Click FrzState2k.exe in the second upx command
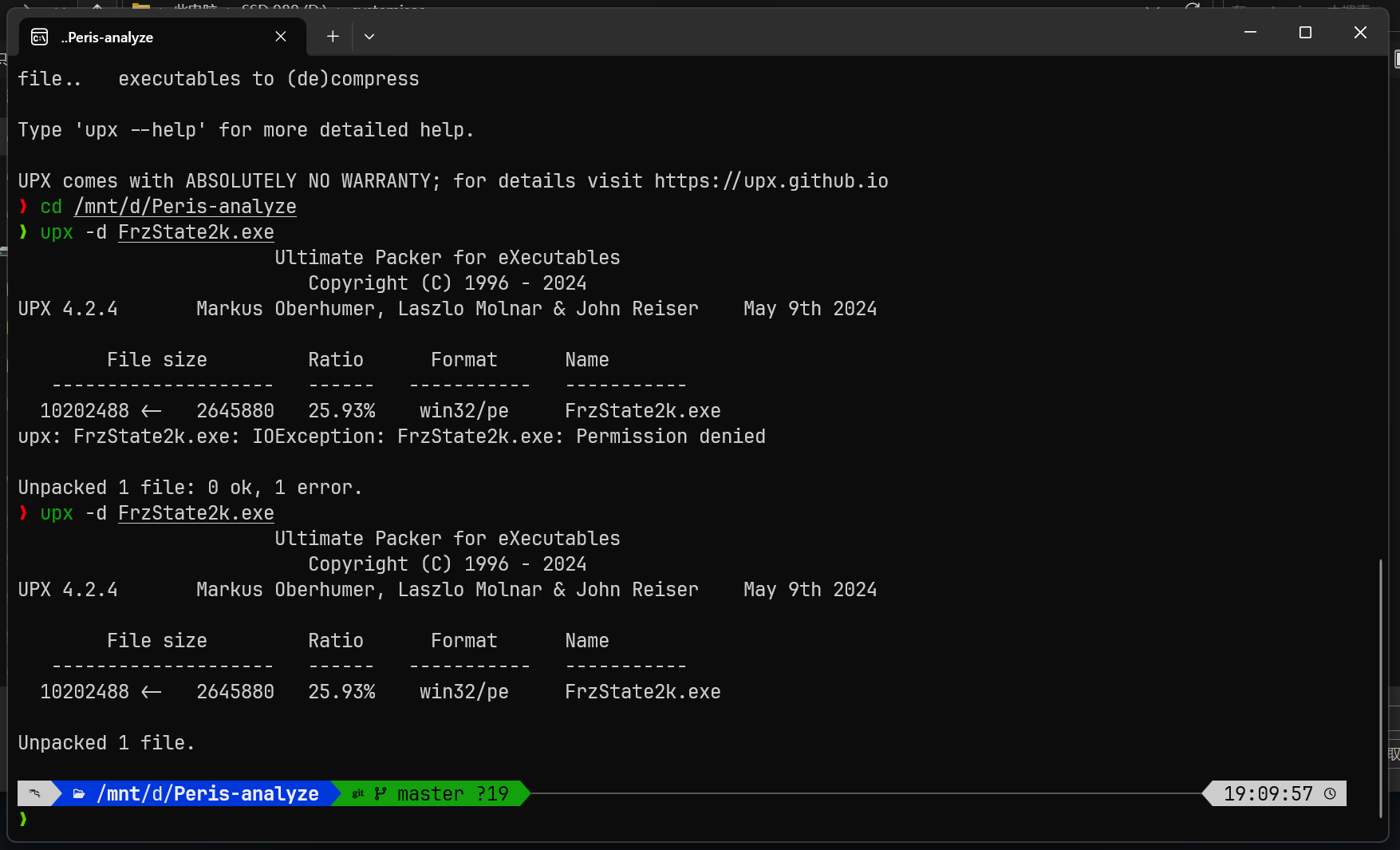The image size is (1400, 850). point(196,513)
